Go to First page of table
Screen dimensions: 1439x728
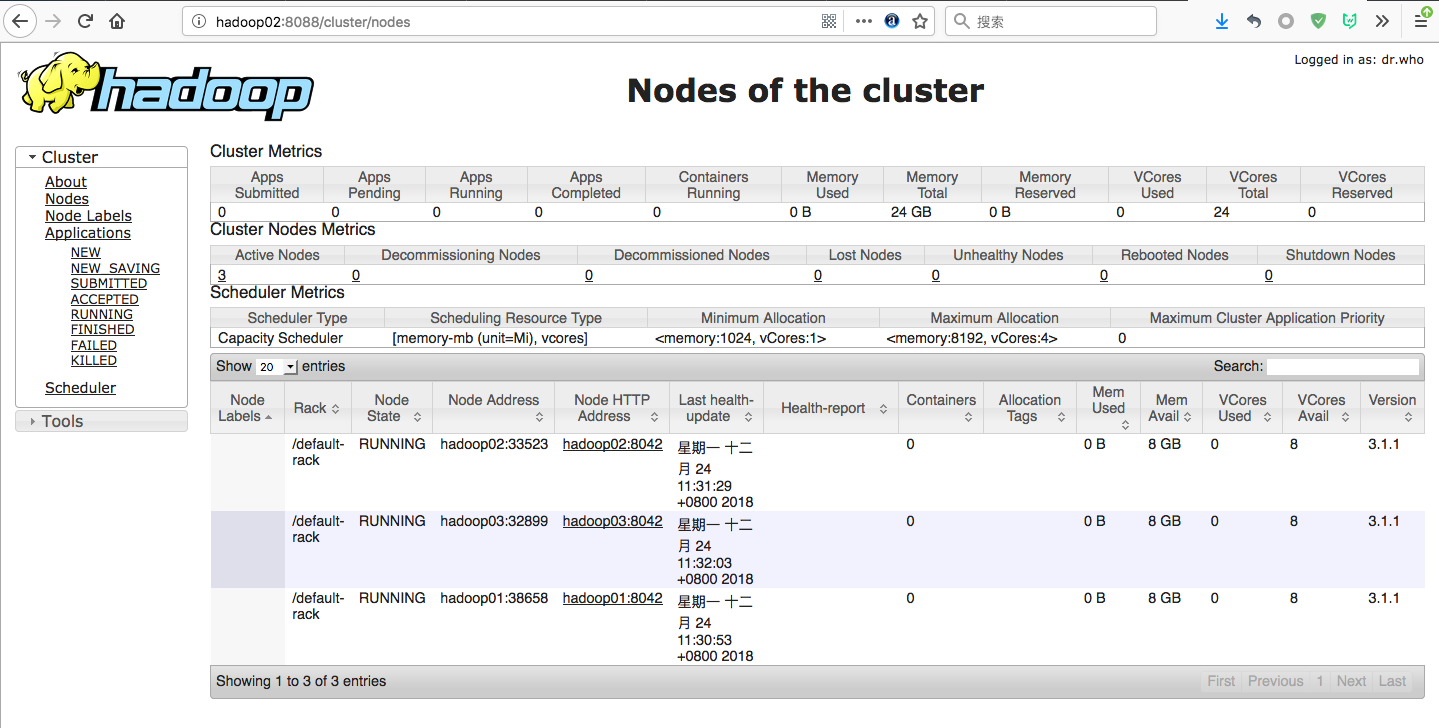tap(1221, 681)
